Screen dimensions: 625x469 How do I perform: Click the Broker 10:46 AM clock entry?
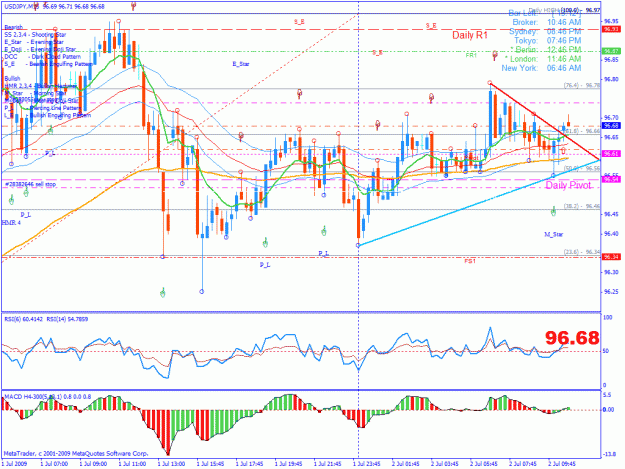coord(546,22)
